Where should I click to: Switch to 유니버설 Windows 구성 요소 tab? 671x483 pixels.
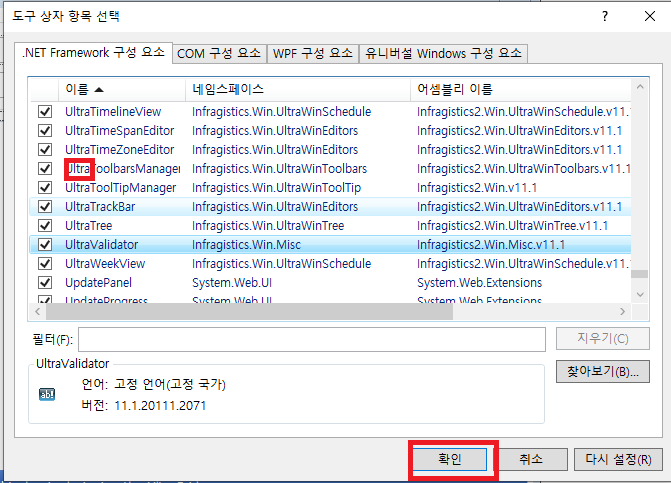tap(443, 54)
